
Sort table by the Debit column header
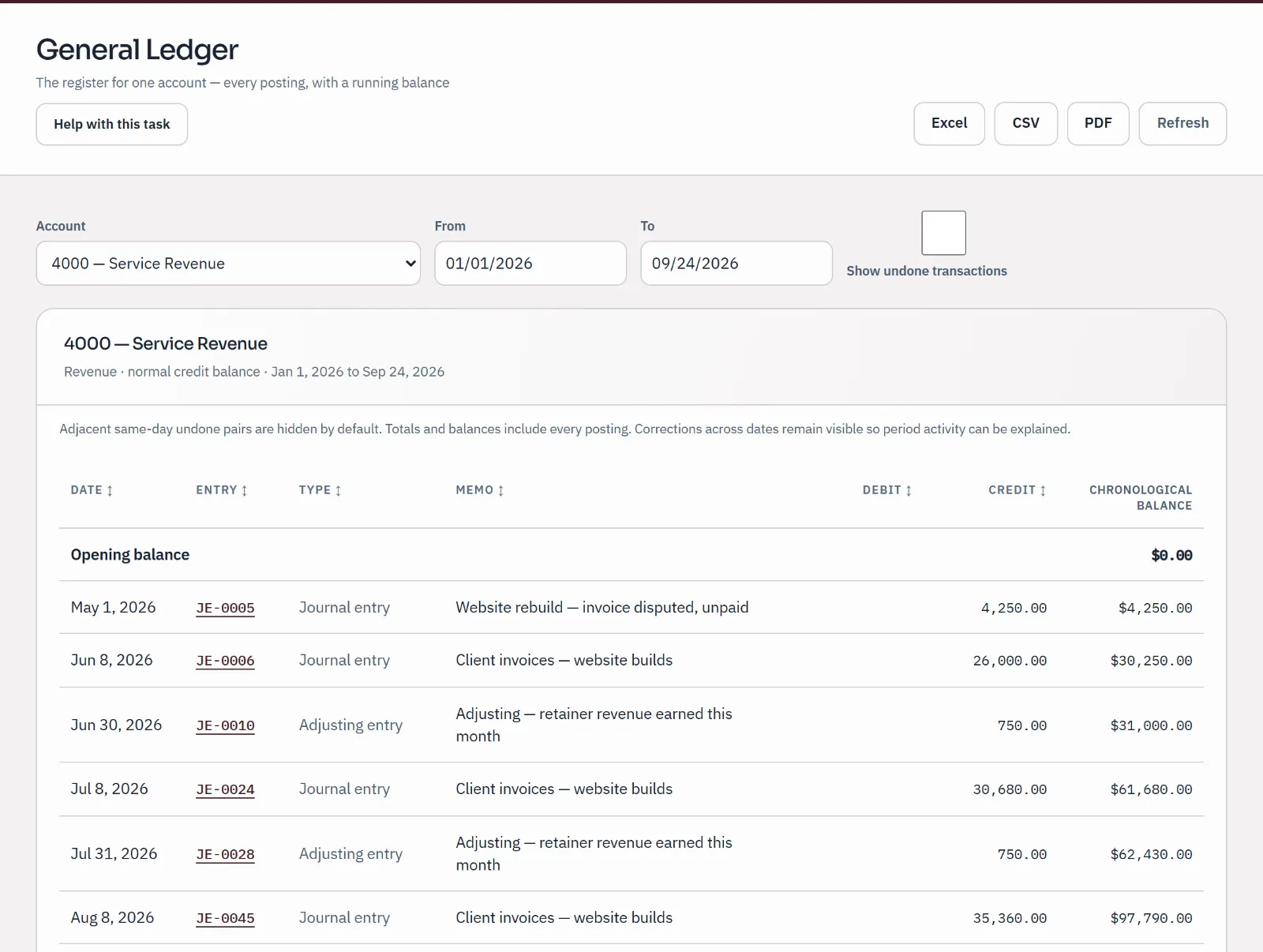(887, 490)
